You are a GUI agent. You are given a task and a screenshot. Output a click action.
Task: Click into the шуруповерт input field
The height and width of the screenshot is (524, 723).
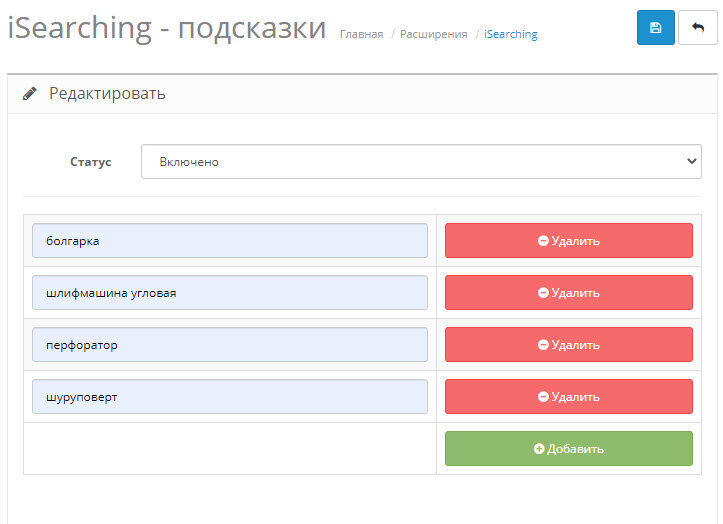pos(229,397)
